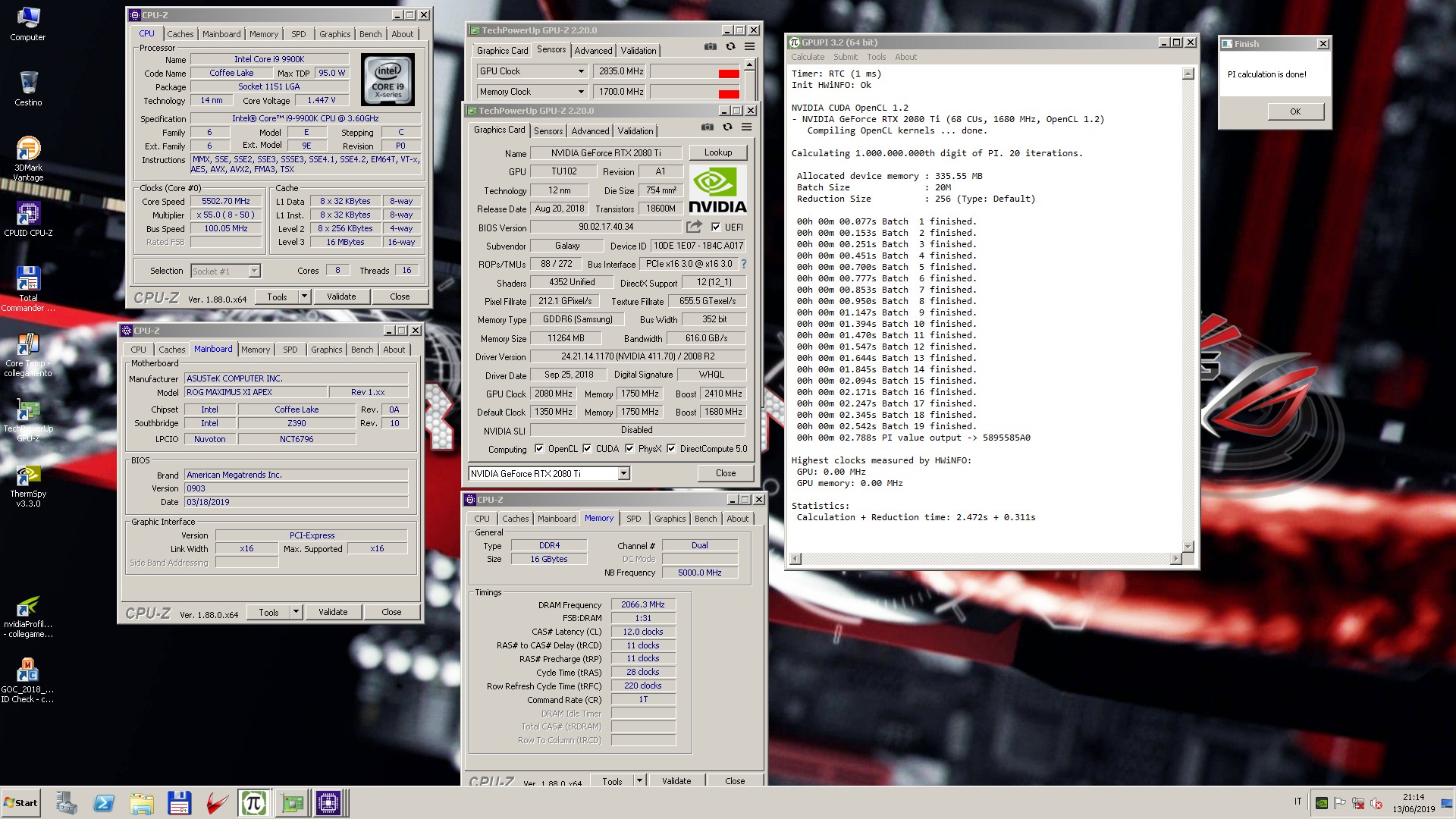Screen dimensions: 1456x819
Task: Toggle the OpenCL computing checkbox
Action: 539,449
